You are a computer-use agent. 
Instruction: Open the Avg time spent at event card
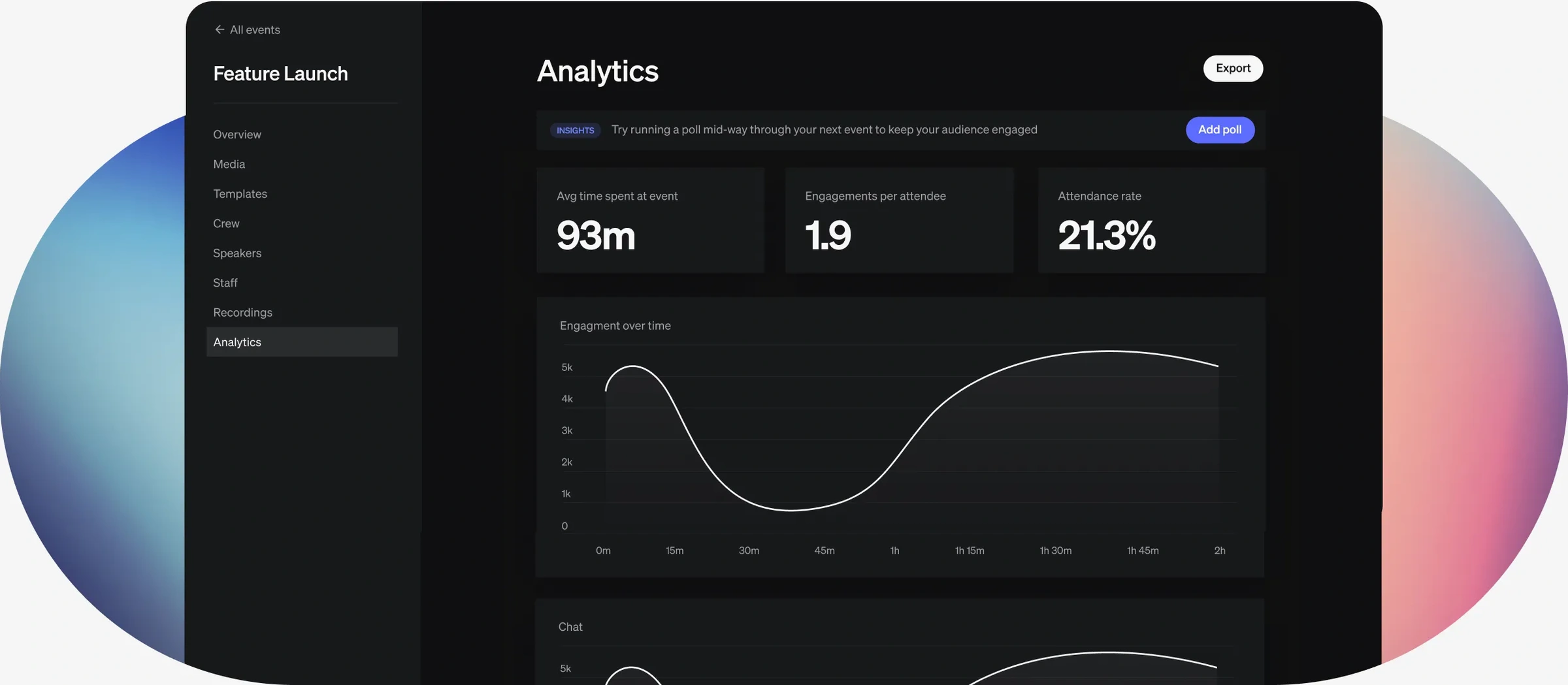(x=649, y=220)
